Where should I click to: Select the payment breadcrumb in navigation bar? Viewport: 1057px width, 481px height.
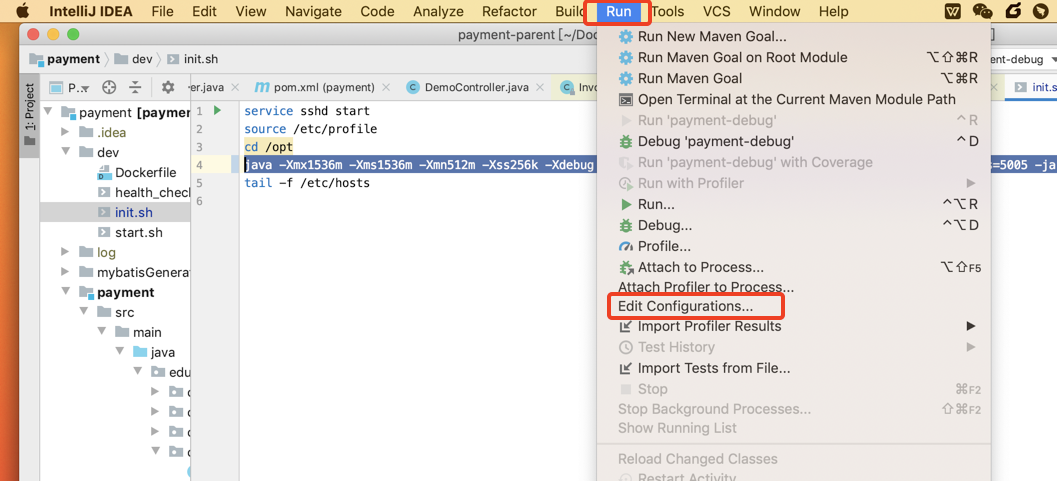(65, 59)
